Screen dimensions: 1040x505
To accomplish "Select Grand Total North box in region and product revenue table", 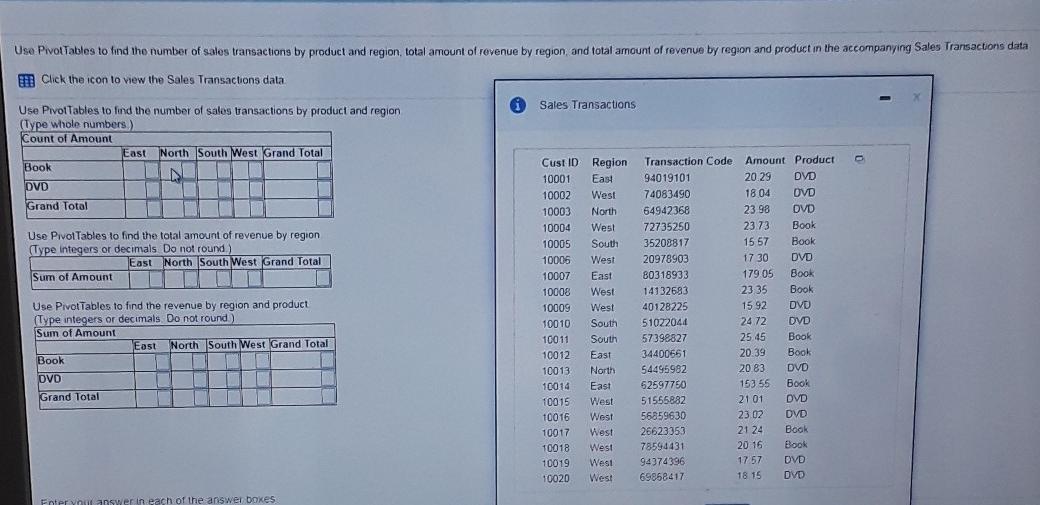I will click(201, 397).
